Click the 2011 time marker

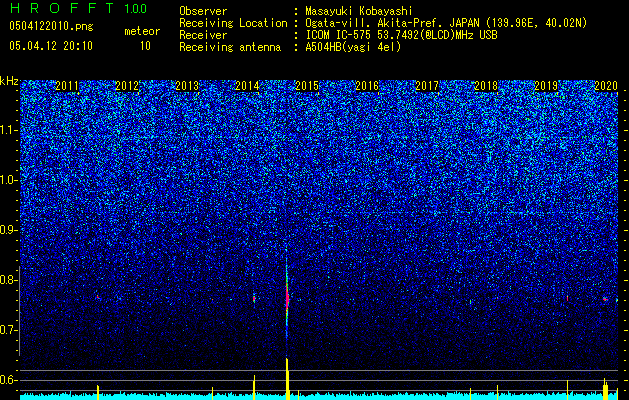tap(67, 85)
